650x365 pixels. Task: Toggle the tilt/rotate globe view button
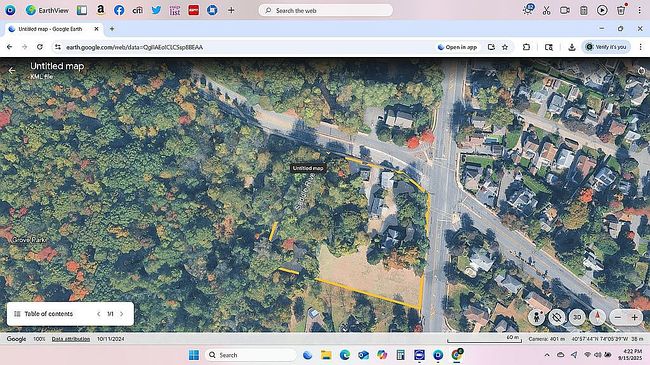tap(557, 317)
